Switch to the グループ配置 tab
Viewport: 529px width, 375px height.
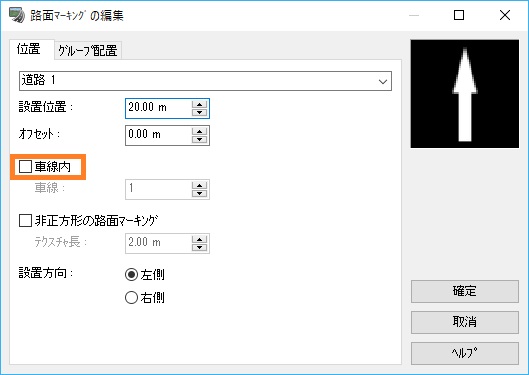click(x=88, y=51)
